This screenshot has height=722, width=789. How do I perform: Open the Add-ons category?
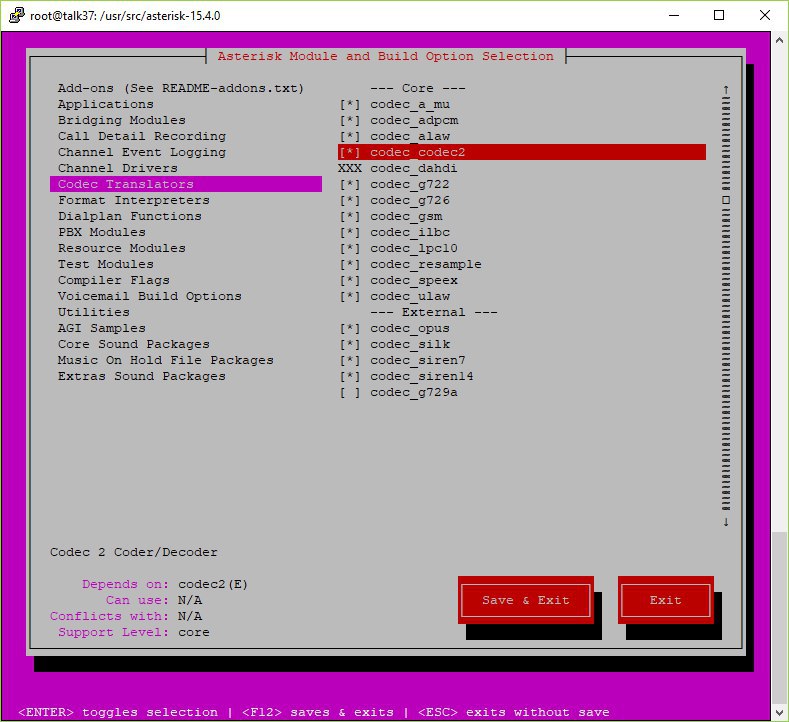pyautogui.click(x=181, y=89)
